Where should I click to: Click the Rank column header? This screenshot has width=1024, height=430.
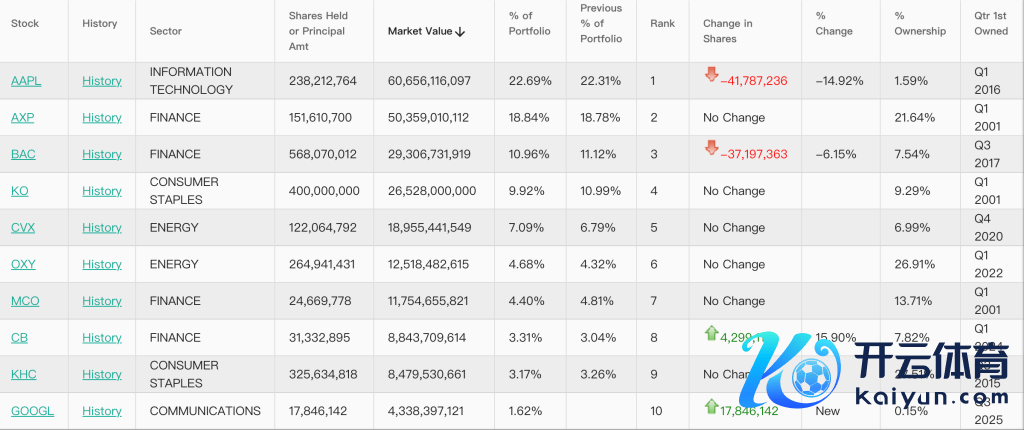(662, 23)
